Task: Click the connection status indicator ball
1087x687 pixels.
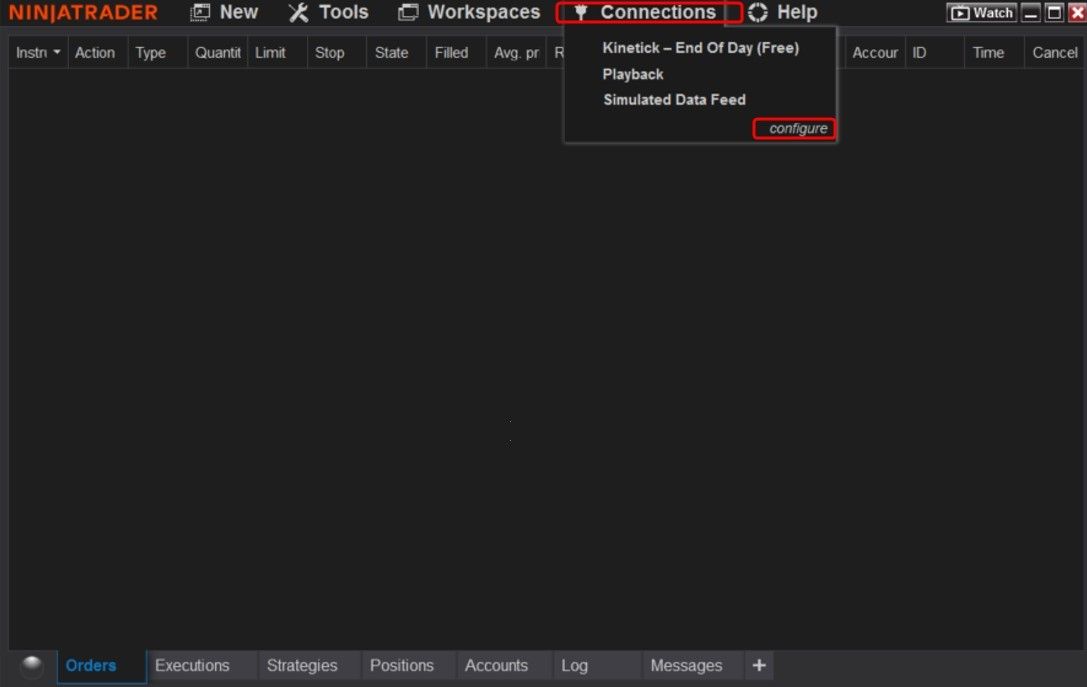Action: tap(31, 666)
